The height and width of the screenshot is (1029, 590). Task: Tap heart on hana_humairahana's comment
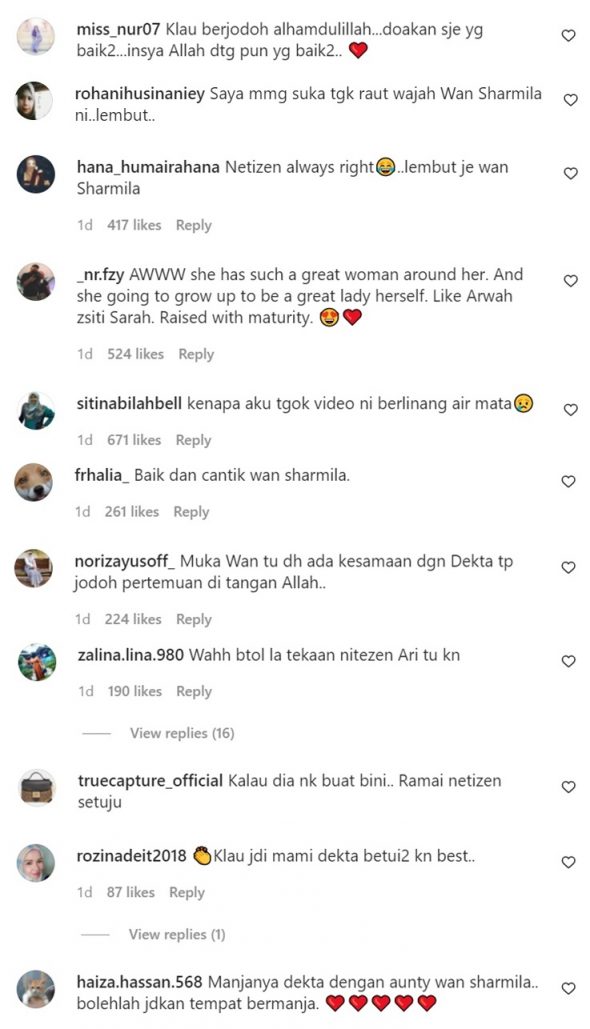click(x=570, y=173)
